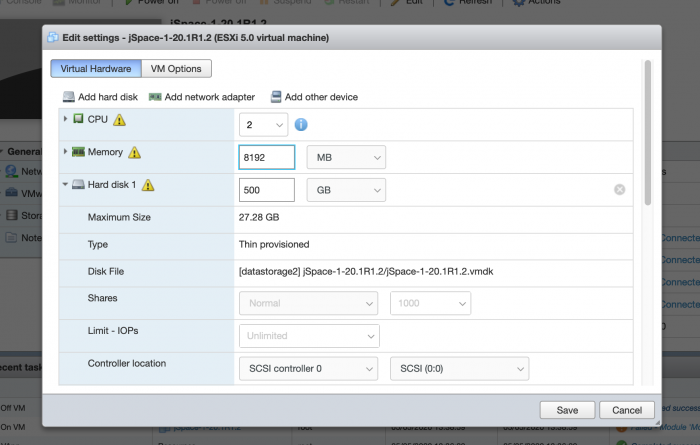Open the CPU count dropdown

tap(263, 125)
